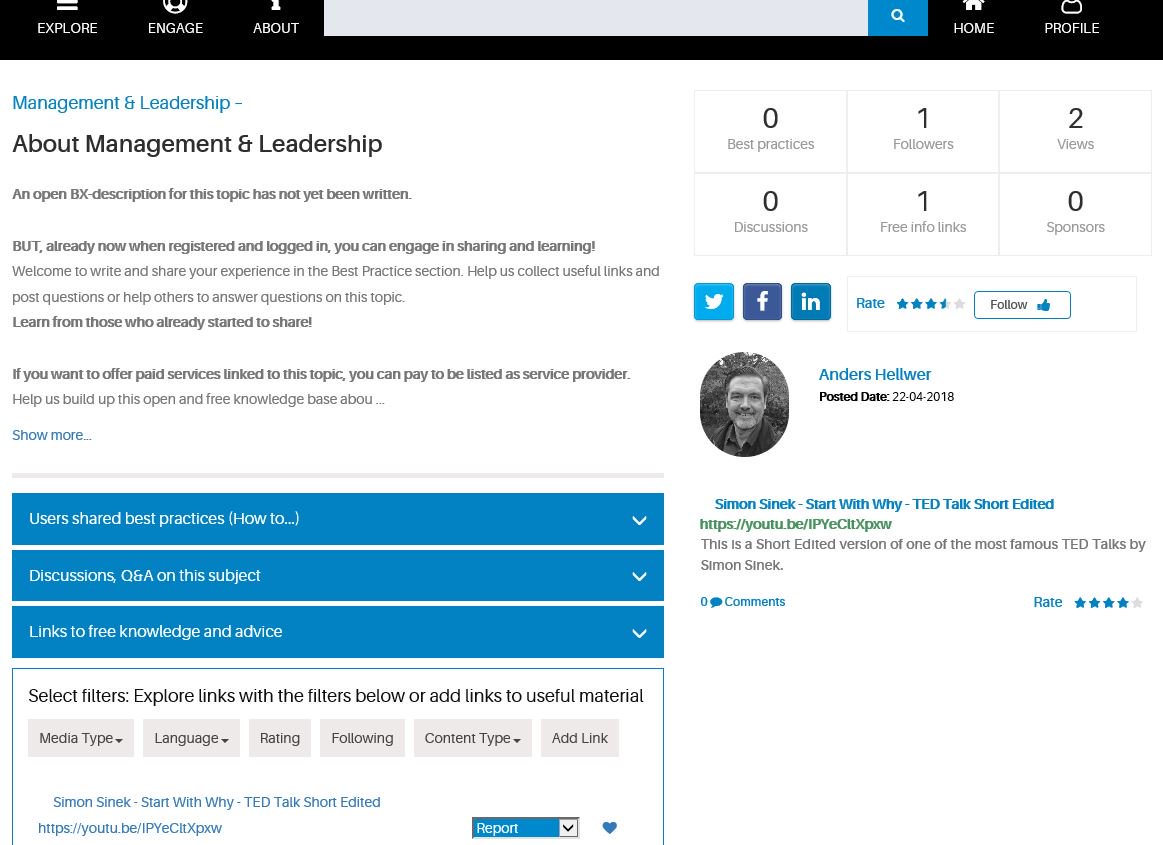Screen dimensions: 1163x845
Task: Go to HOME page
Action: click(973, 19)
